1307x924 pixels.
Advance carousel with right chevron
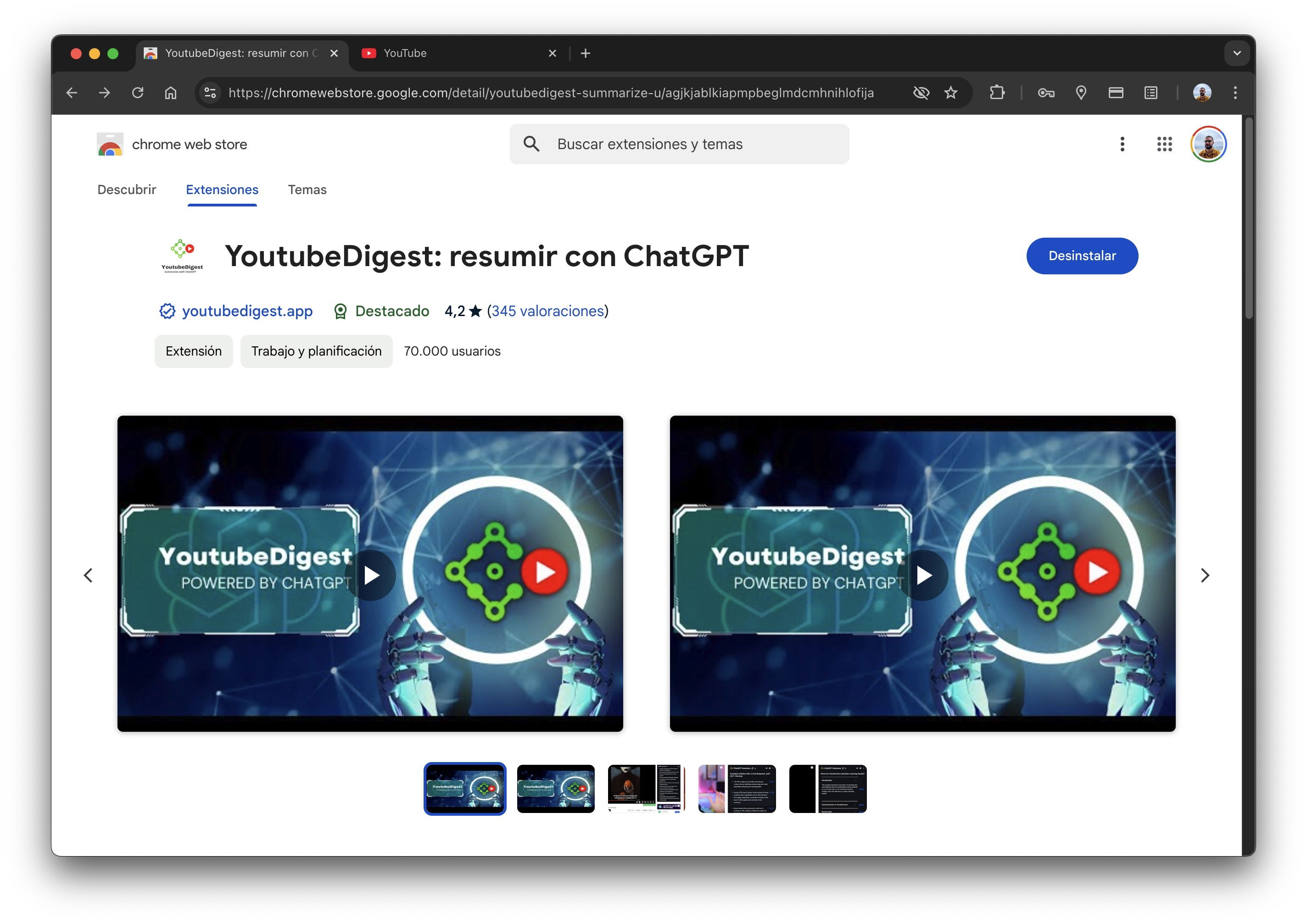pos(1205,575)
